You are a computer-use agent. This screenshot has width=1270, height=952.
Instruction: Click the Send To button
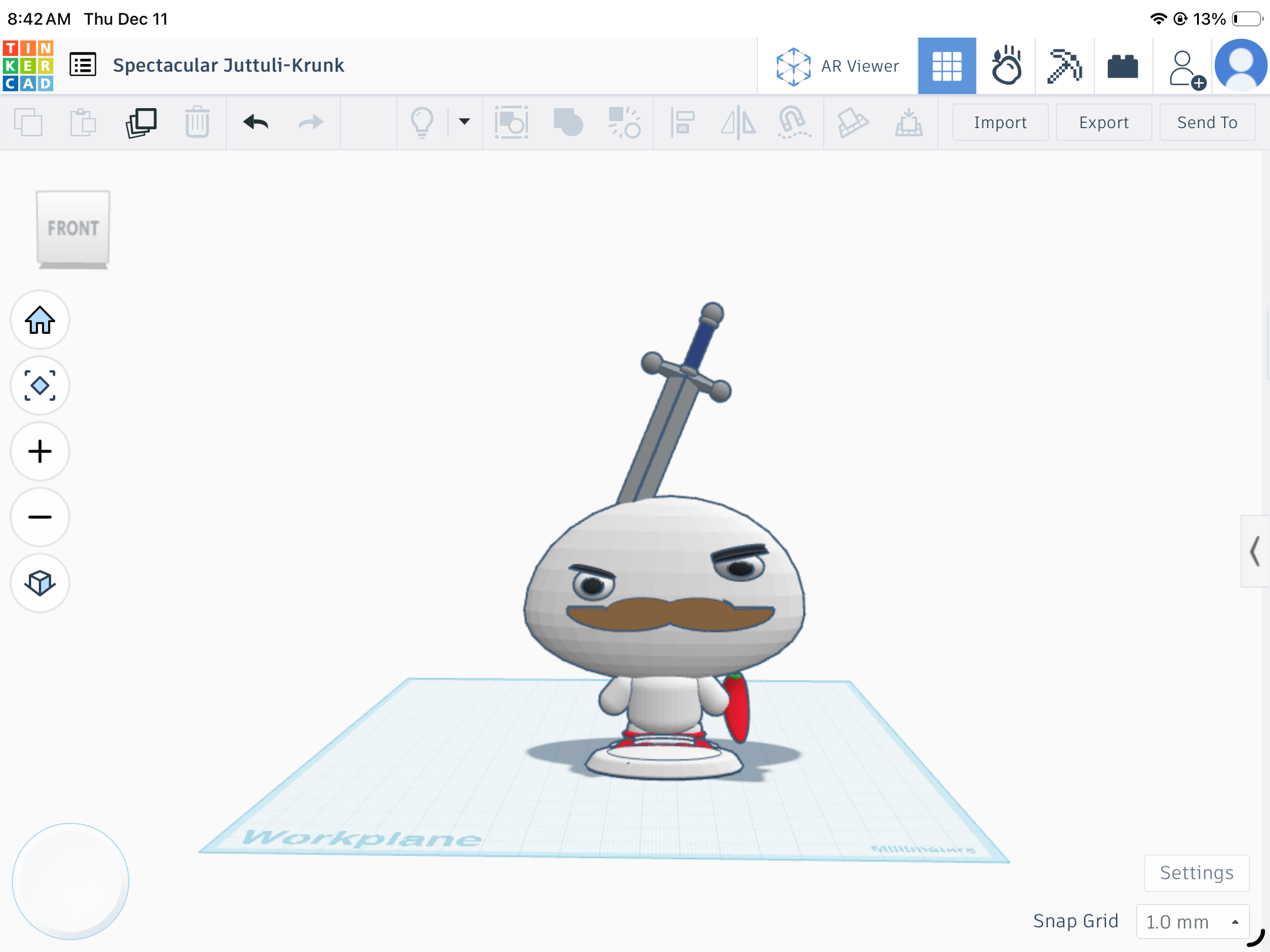(x=1207, y=122)
